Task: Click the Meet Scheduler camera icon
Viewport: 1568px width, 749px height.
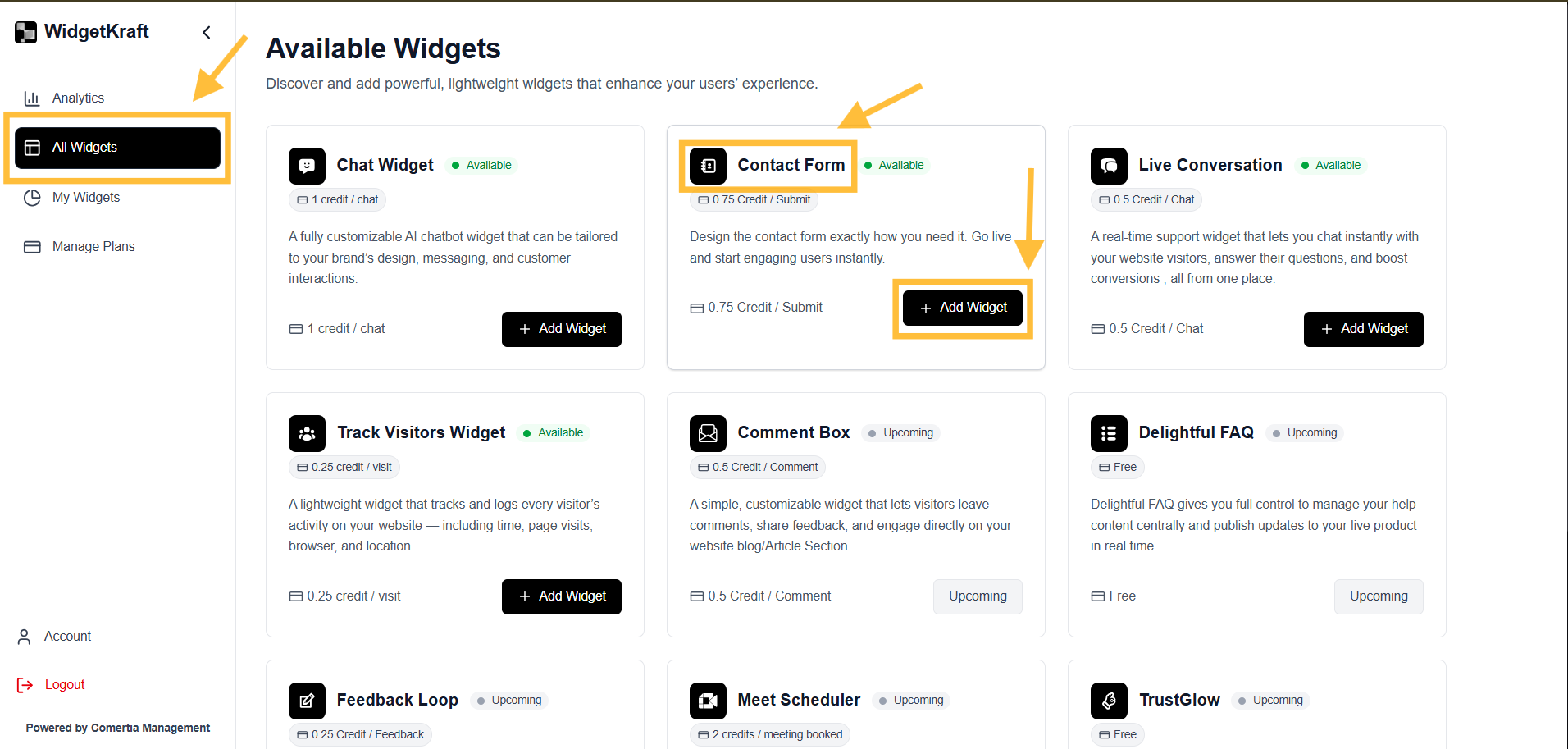Action: tap(707, 701)
